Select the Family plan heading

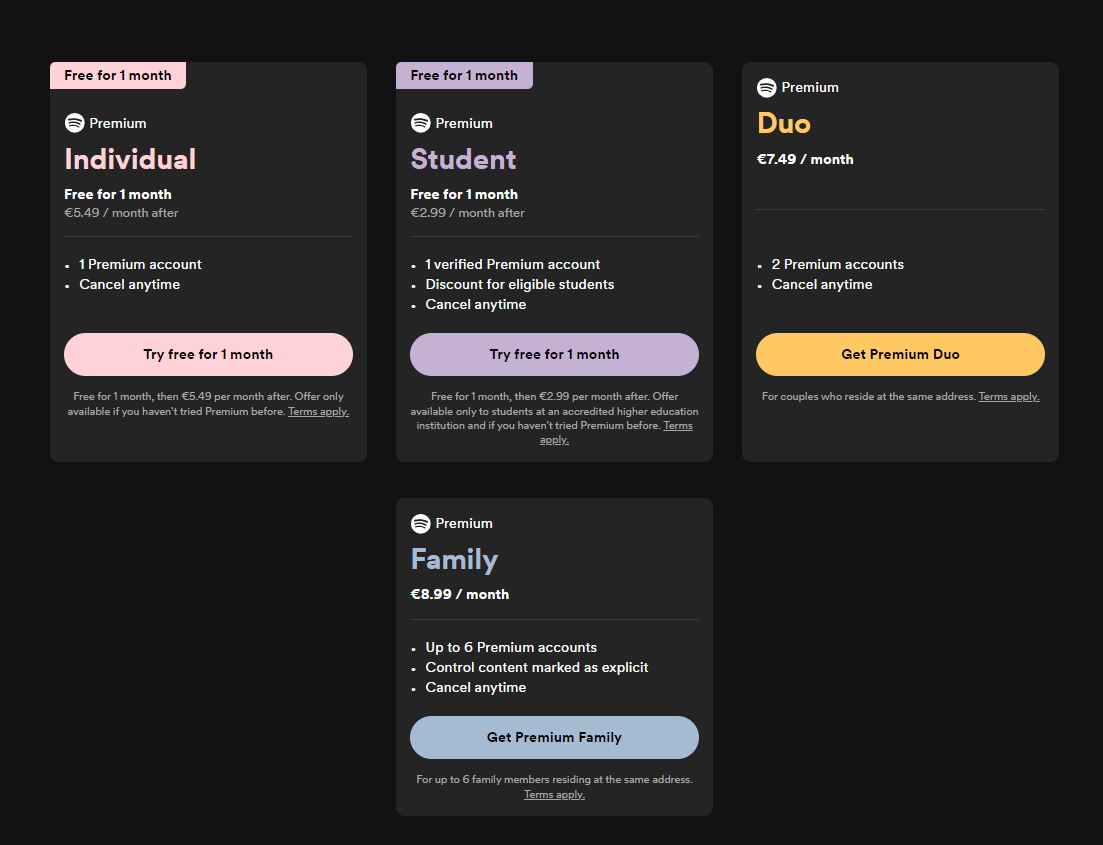coord(454,560)
